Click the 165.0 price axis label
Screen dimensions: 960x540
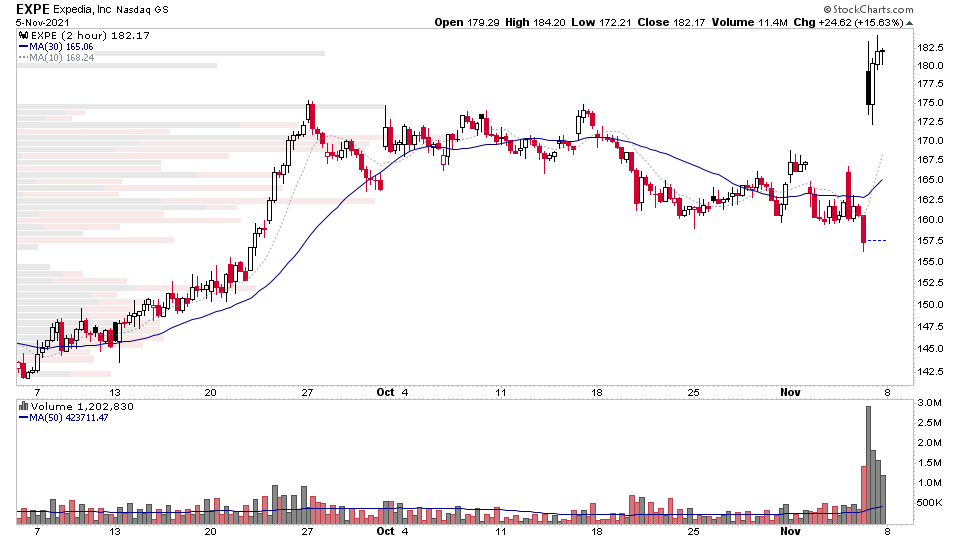point(931,179)
